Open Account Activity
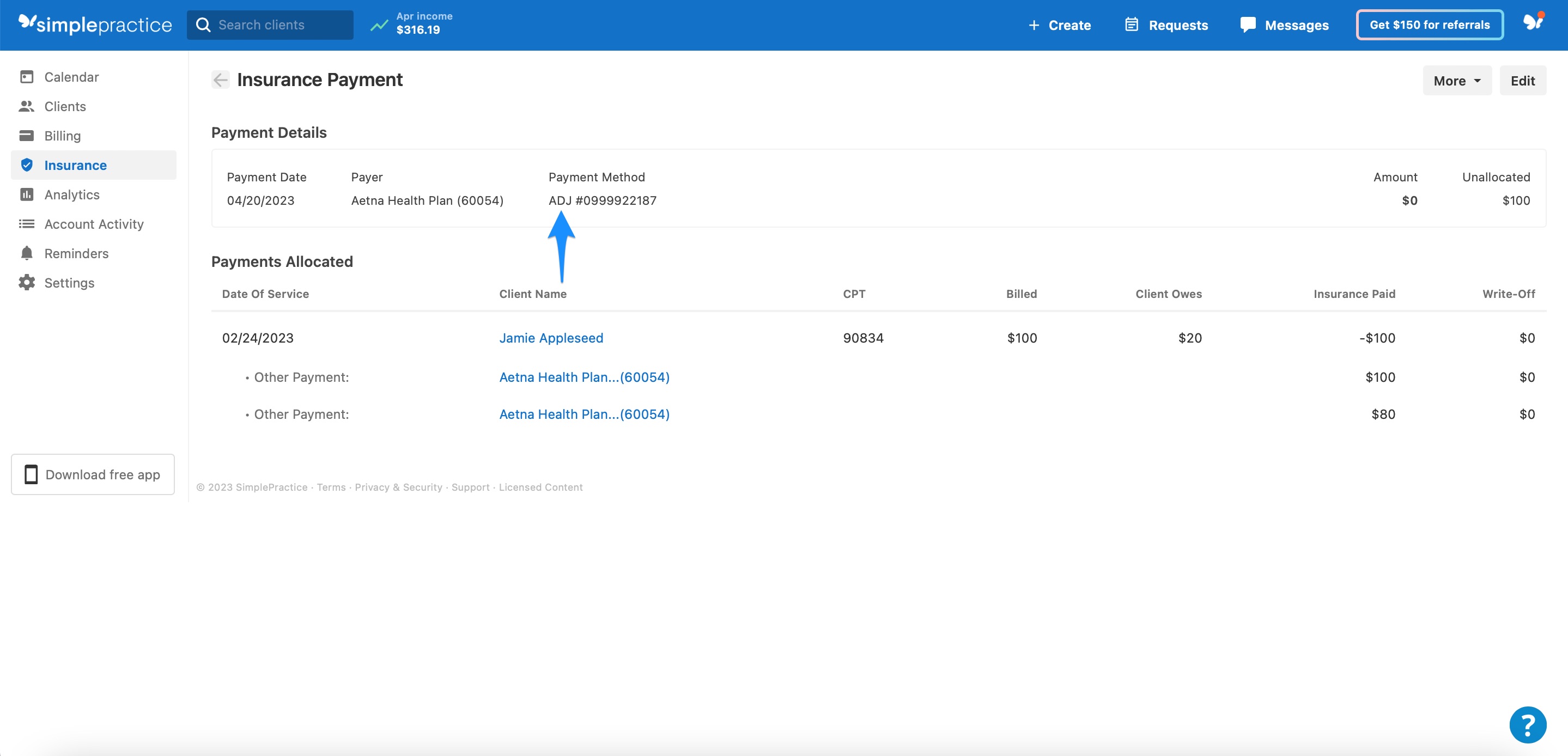 coord(94,224)
